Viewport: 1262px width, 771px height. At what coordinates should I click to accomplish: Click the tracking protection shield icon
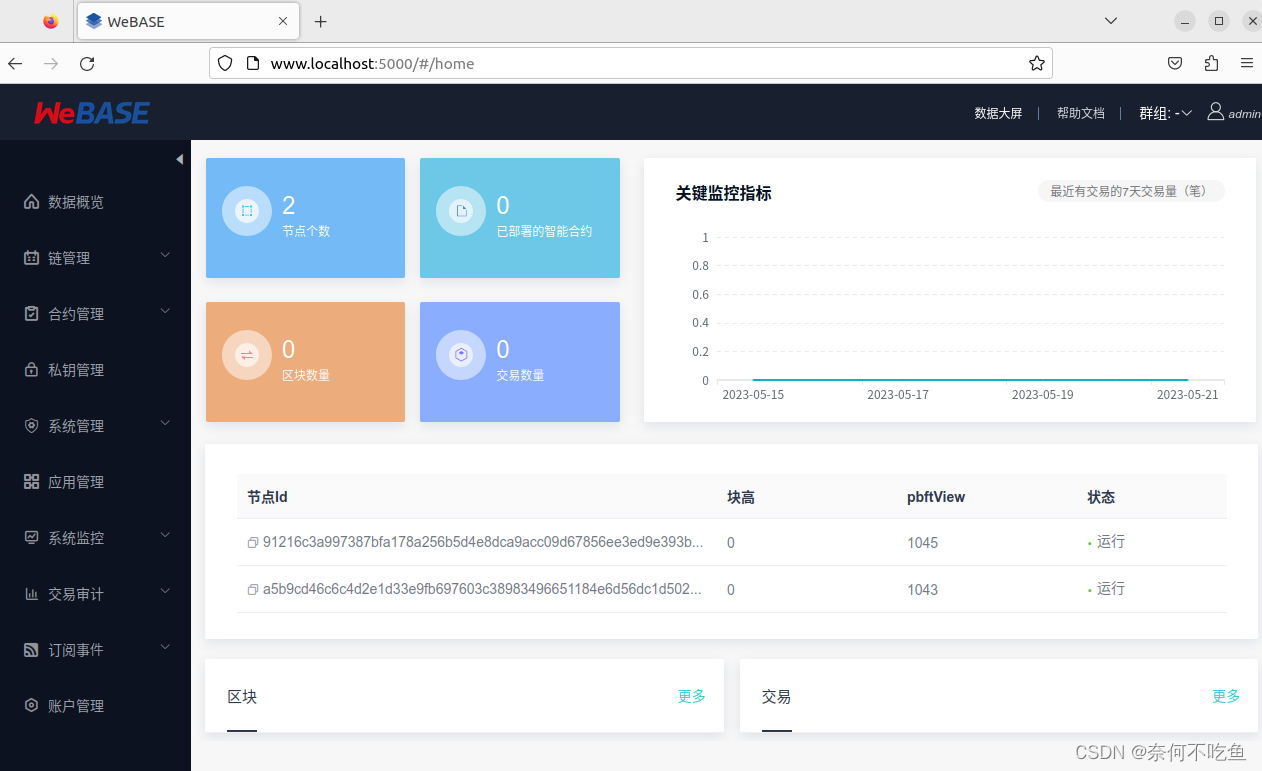[x=224, y=62]
